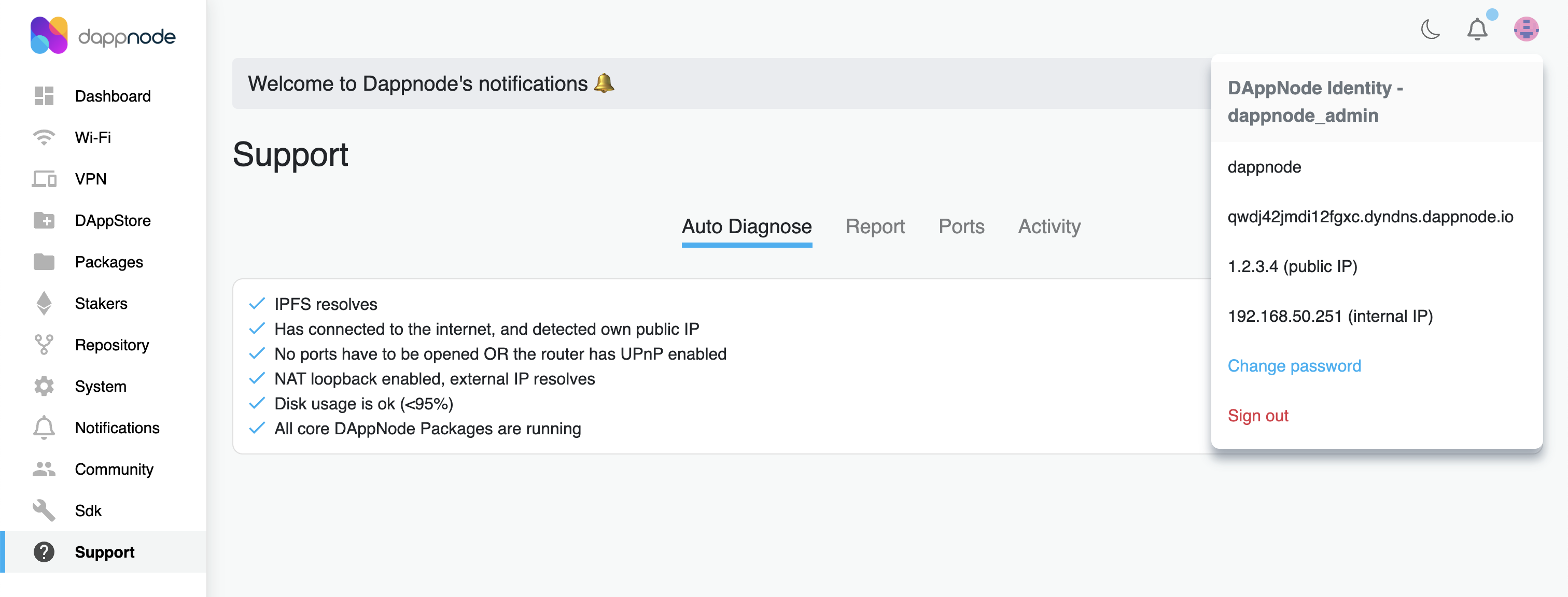Click the Dashboard grid icon in sidebar
The image size is (1568, 597).
(x=44, y=96)
